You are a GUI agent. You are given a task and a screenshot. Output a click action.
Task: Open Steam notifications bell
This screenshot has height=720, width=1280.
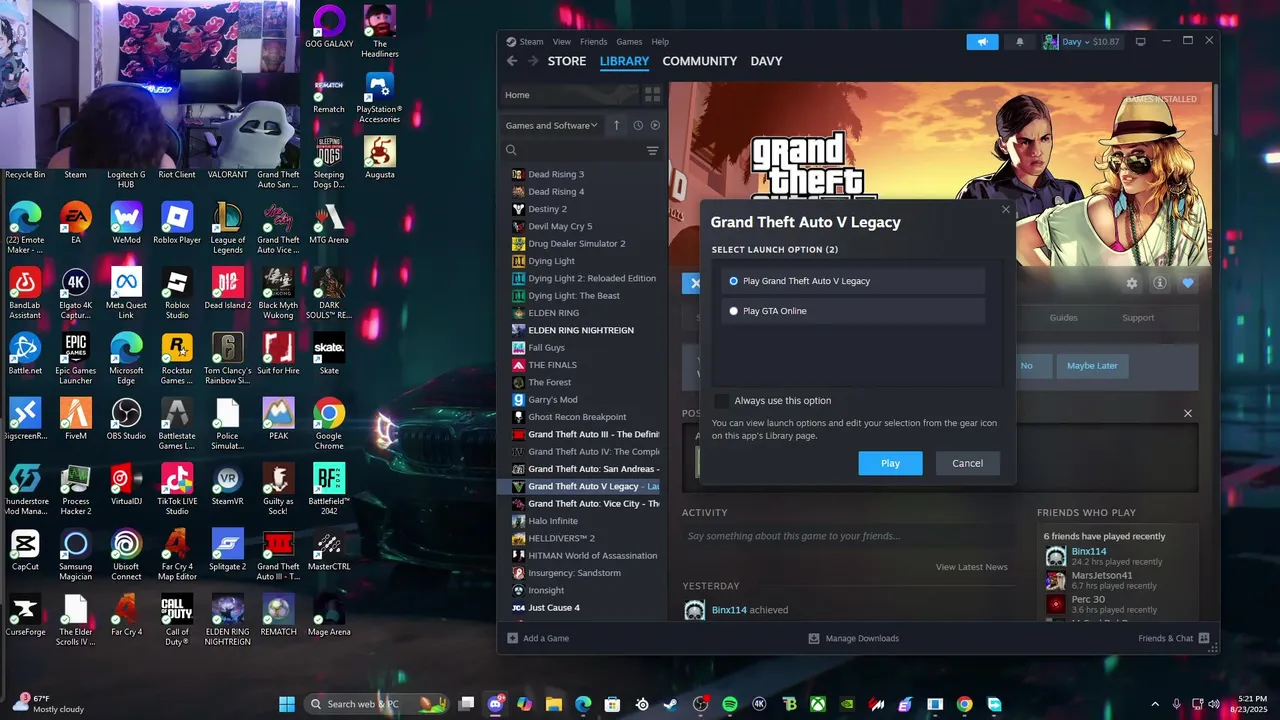point(1020,42)
